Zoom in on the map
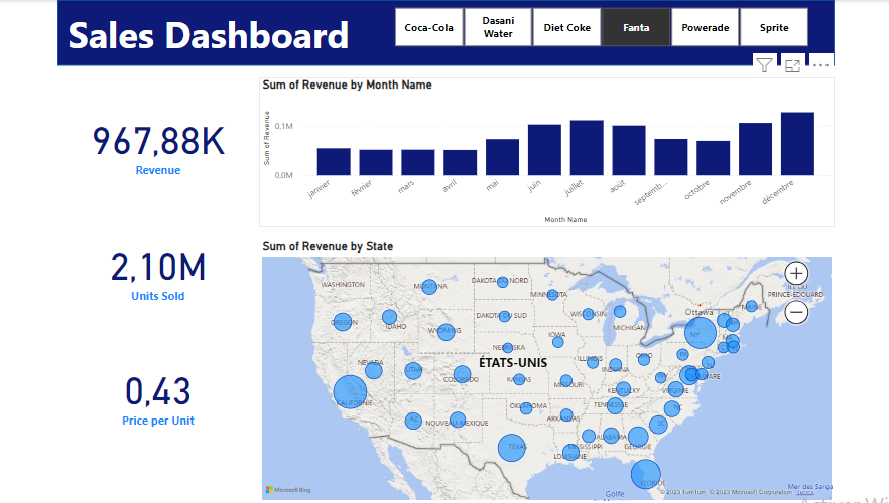This screenshot has width=889, height=503. [796, 273]
